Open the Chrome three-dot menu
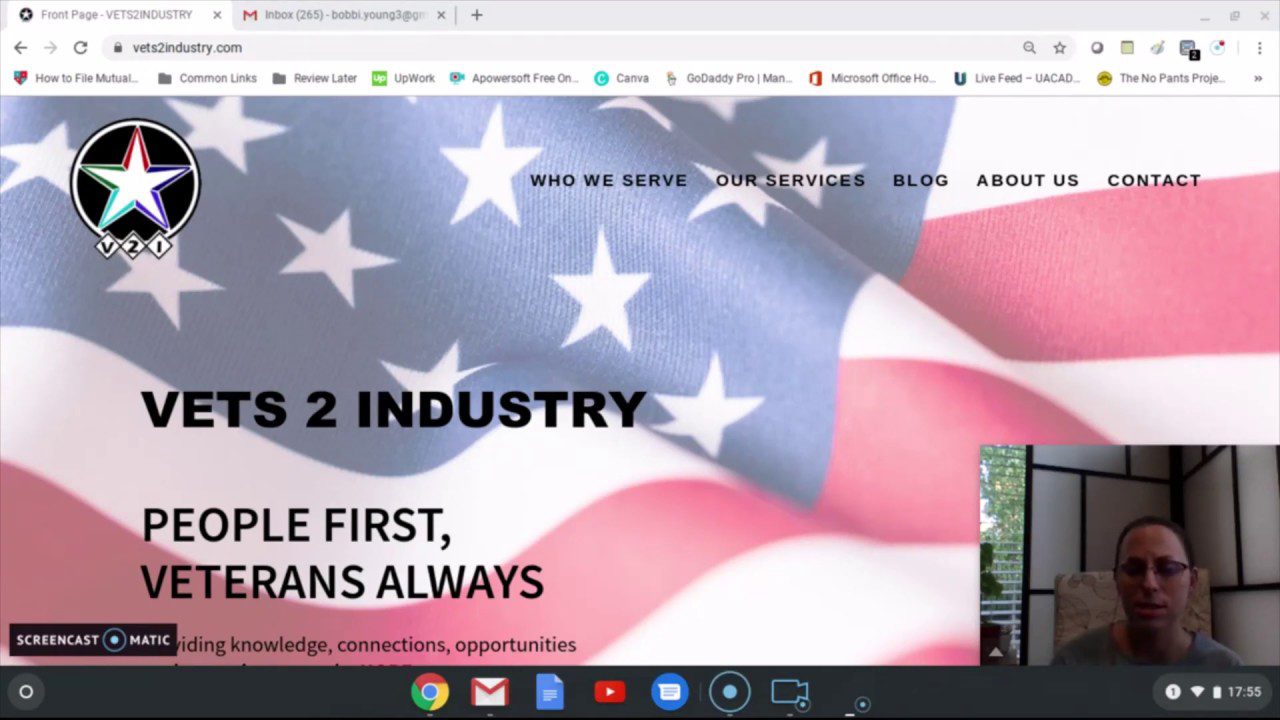The image size is (1280, 720). [x=1260, y=47]
